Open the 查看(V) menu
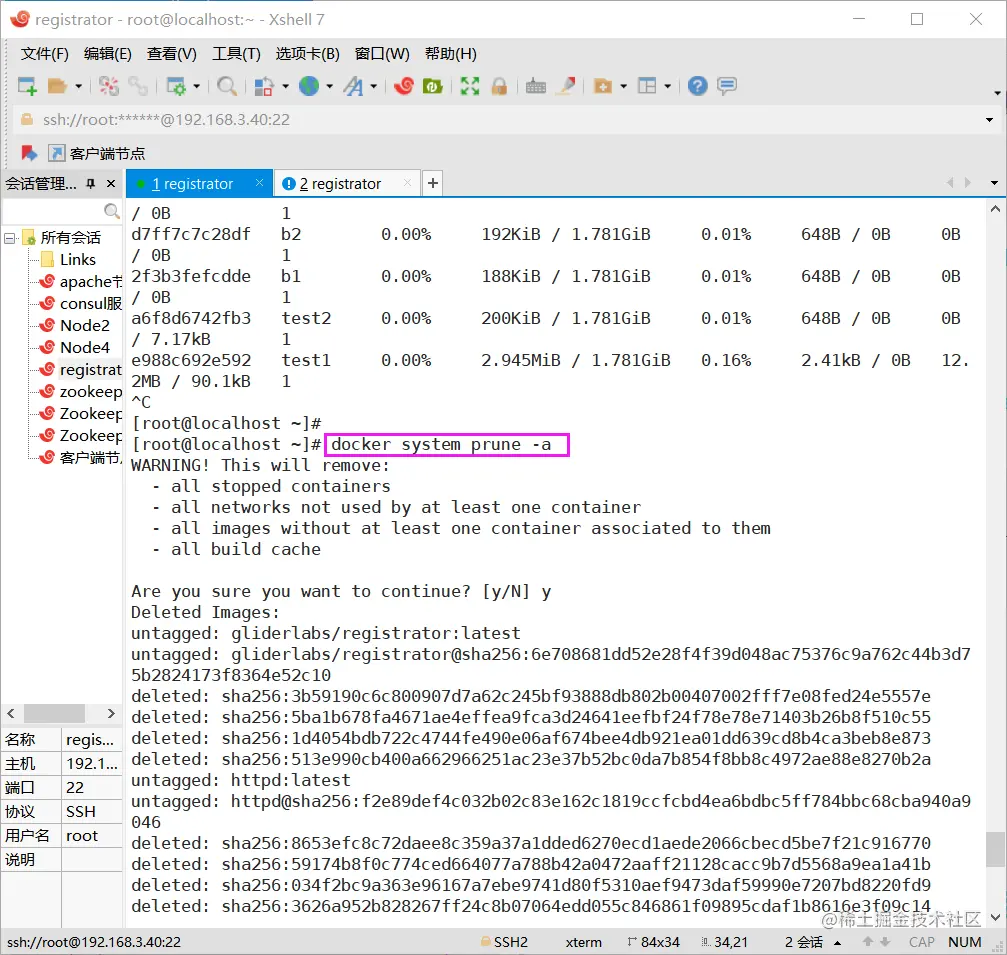 click(x=171, y=53)
